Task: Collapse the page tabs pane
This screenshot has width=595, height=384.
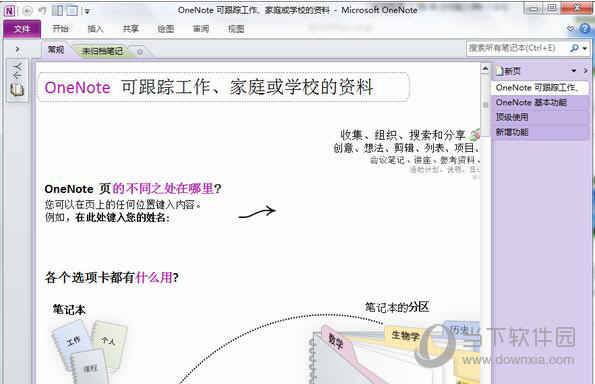Action: tap(586, 71)
